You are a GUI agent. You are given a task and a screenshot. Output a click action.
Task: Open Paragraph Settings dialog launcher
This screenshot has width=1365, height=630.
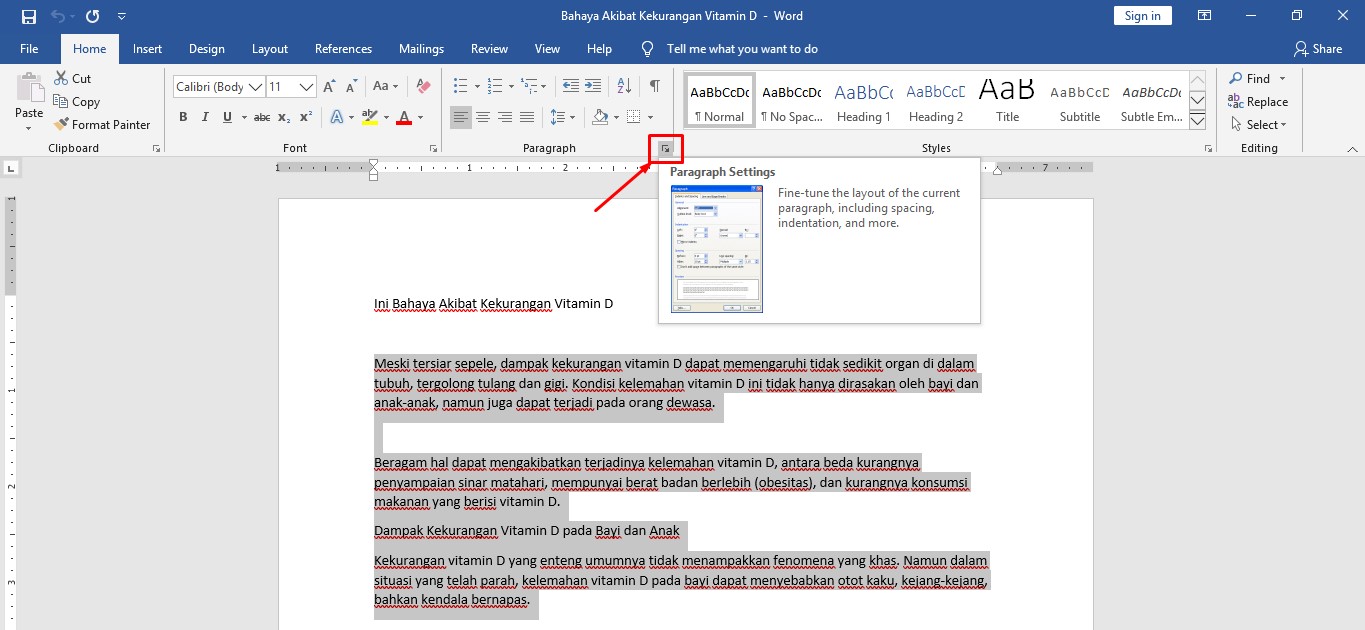click(665, 149)
